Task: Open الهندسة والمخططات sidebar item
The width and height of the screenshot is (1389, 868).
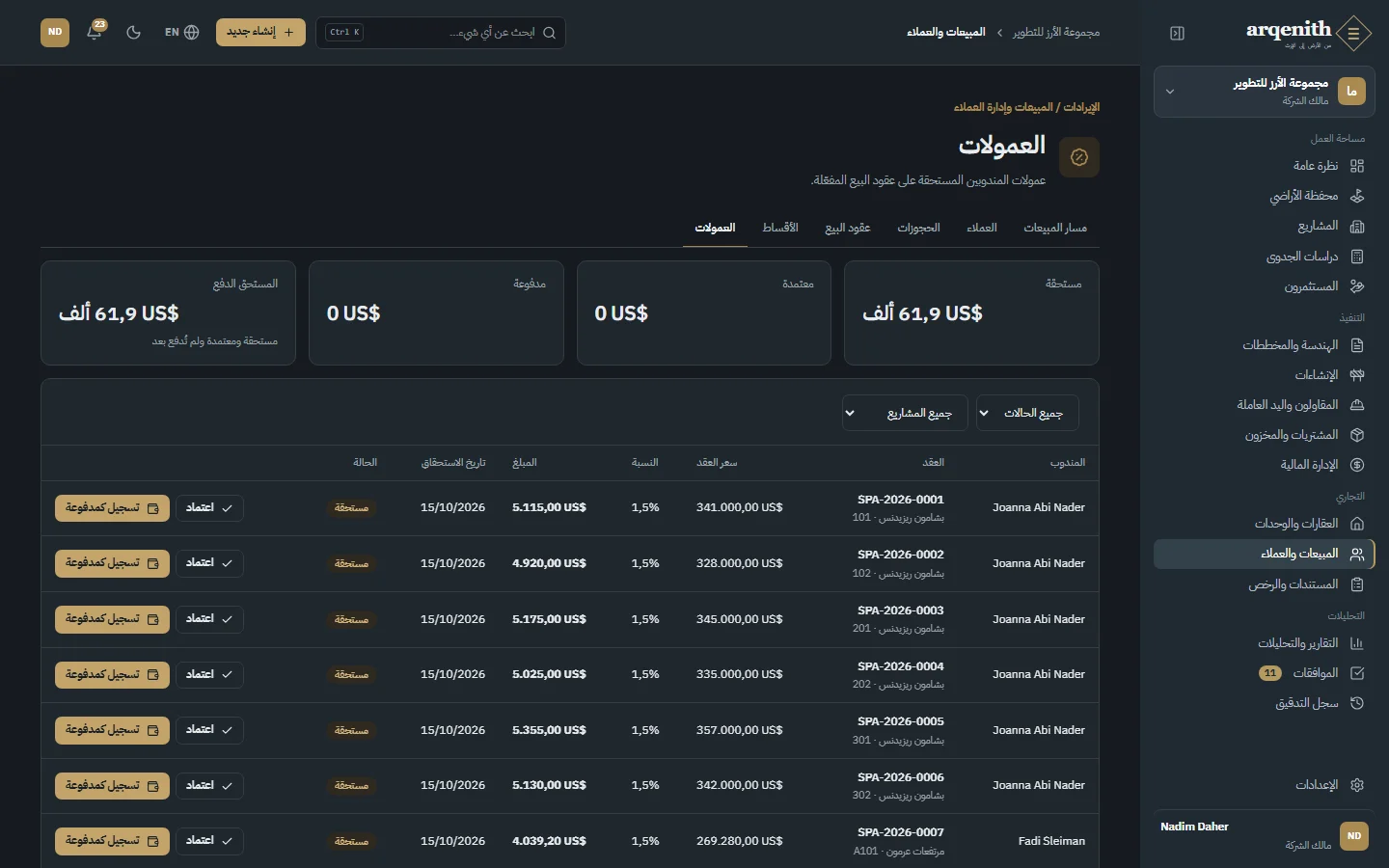Action: 1265,345
